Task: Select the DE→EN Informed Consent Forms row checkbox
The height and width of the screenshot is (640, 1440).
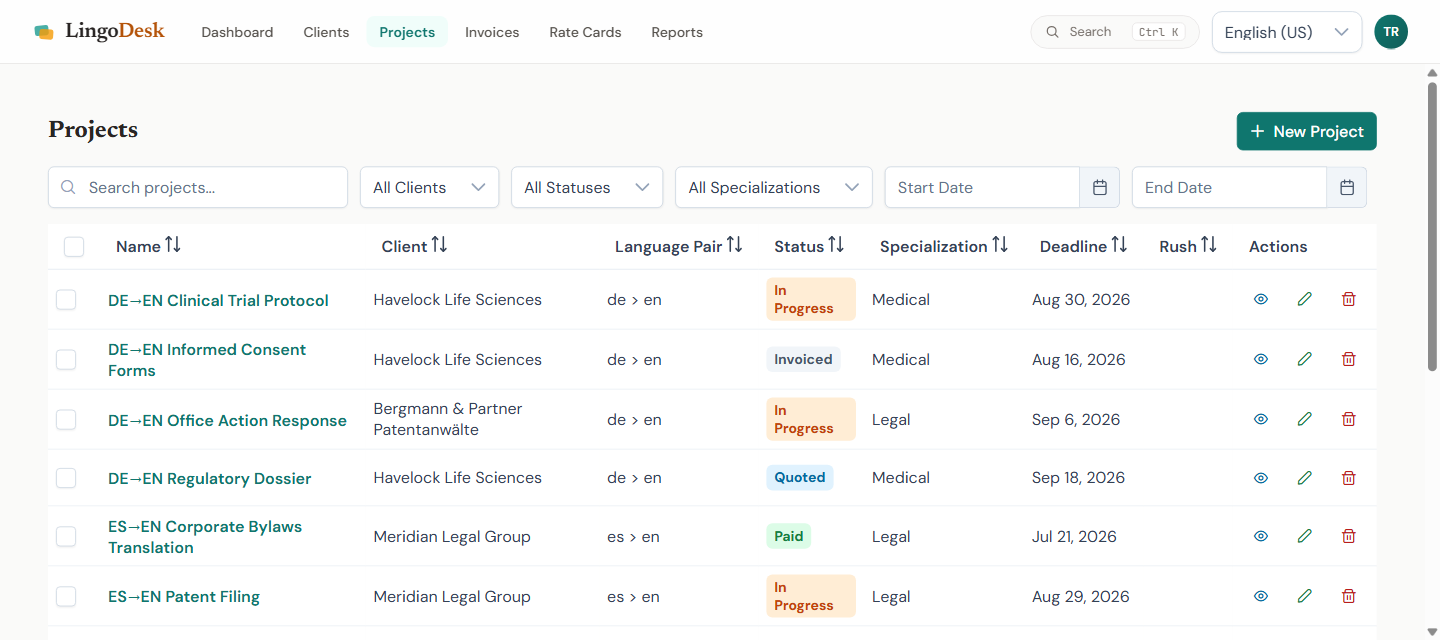Action: point(66,359)
